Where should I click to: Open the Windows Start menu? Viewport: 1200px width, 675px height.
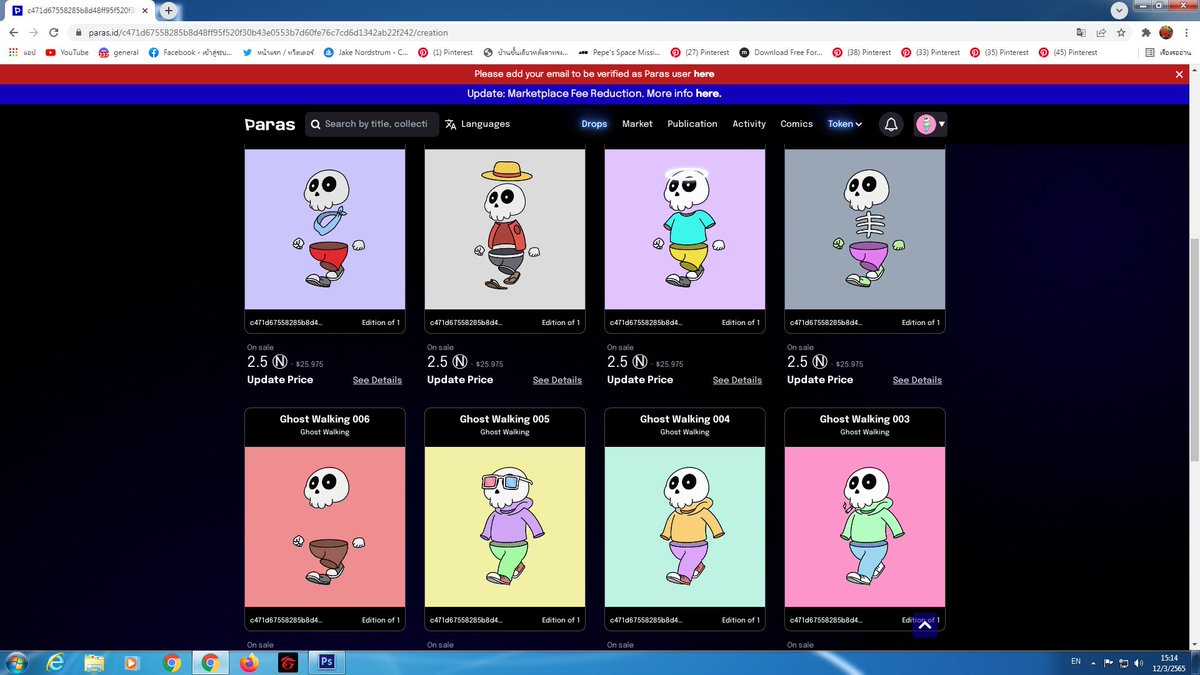click(x=17, y=662)
